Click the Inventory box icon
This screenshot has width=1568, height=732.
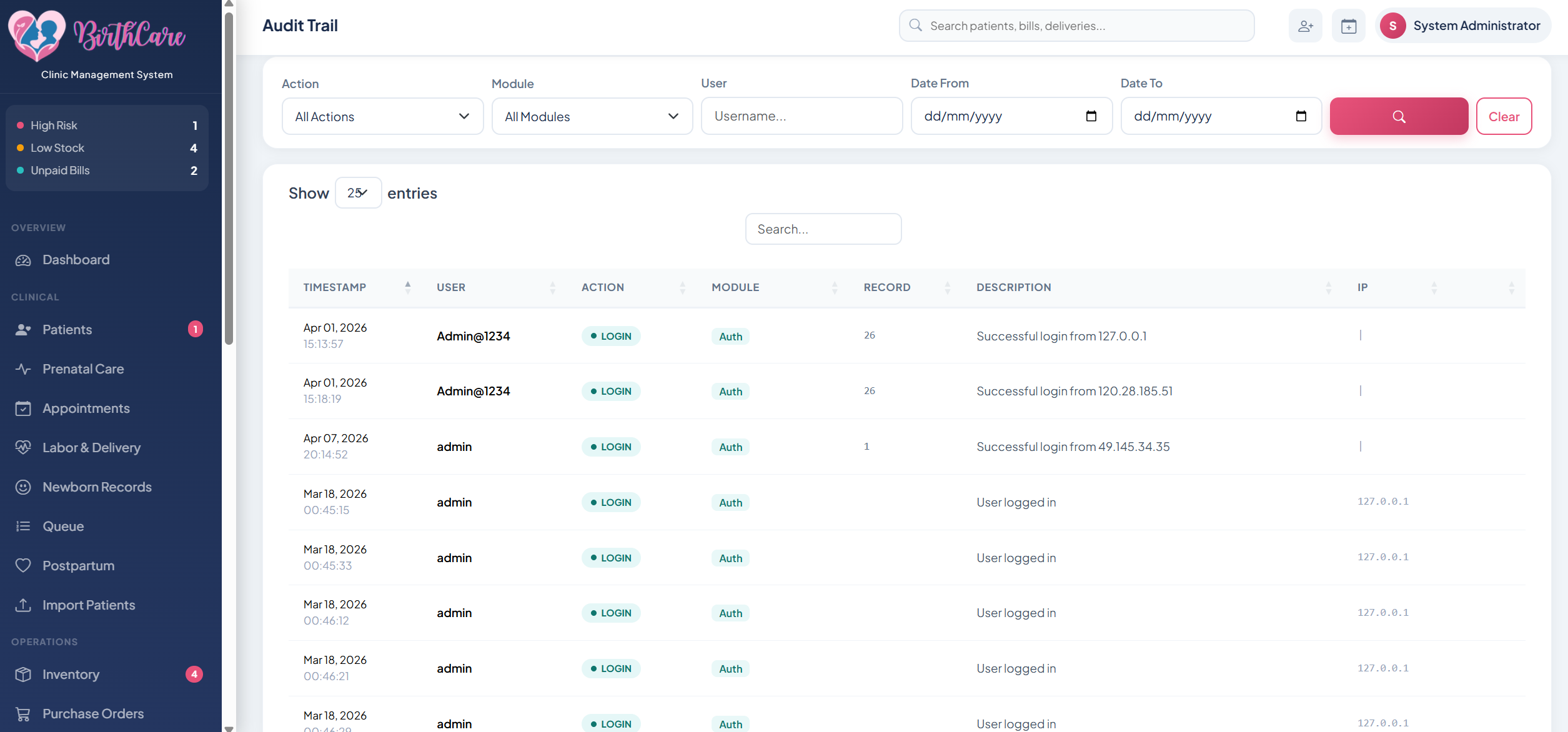tap(23, 675)
